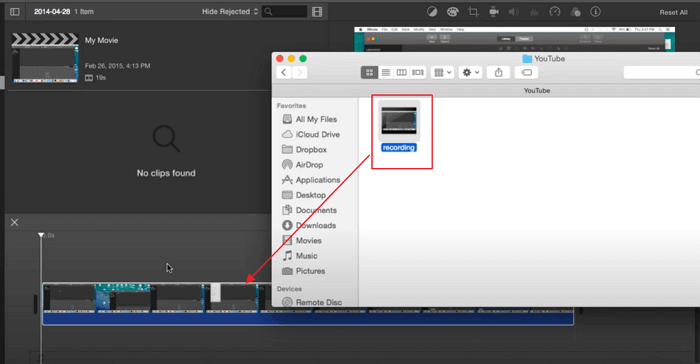Go forward in the Finder window
Image resolution: width=700 pixels, height=364 pixels.
click(x=300, y=72)
